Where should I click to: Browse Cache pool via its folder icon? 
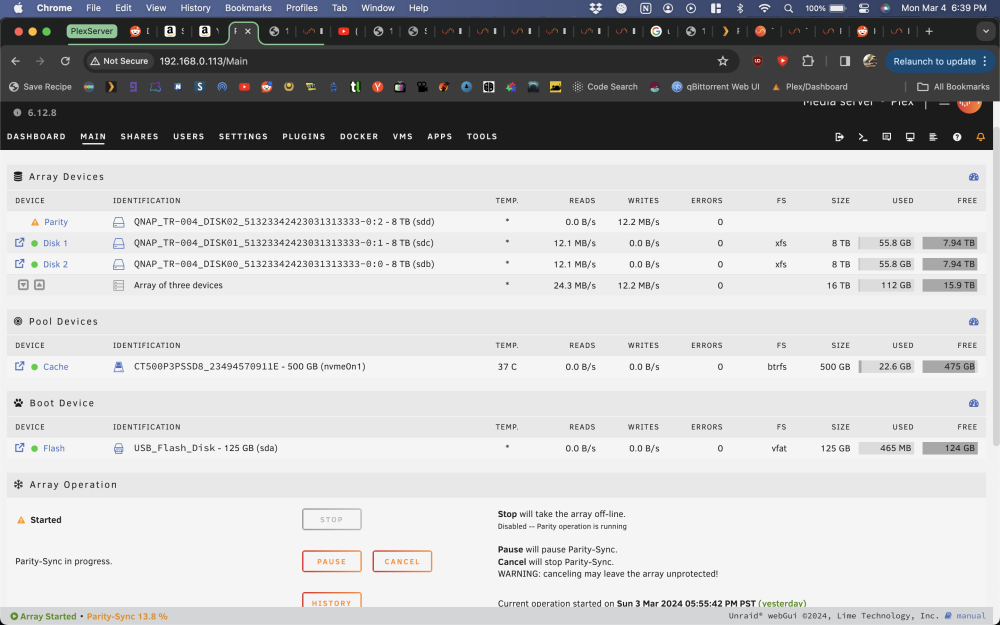coord(19,366)
